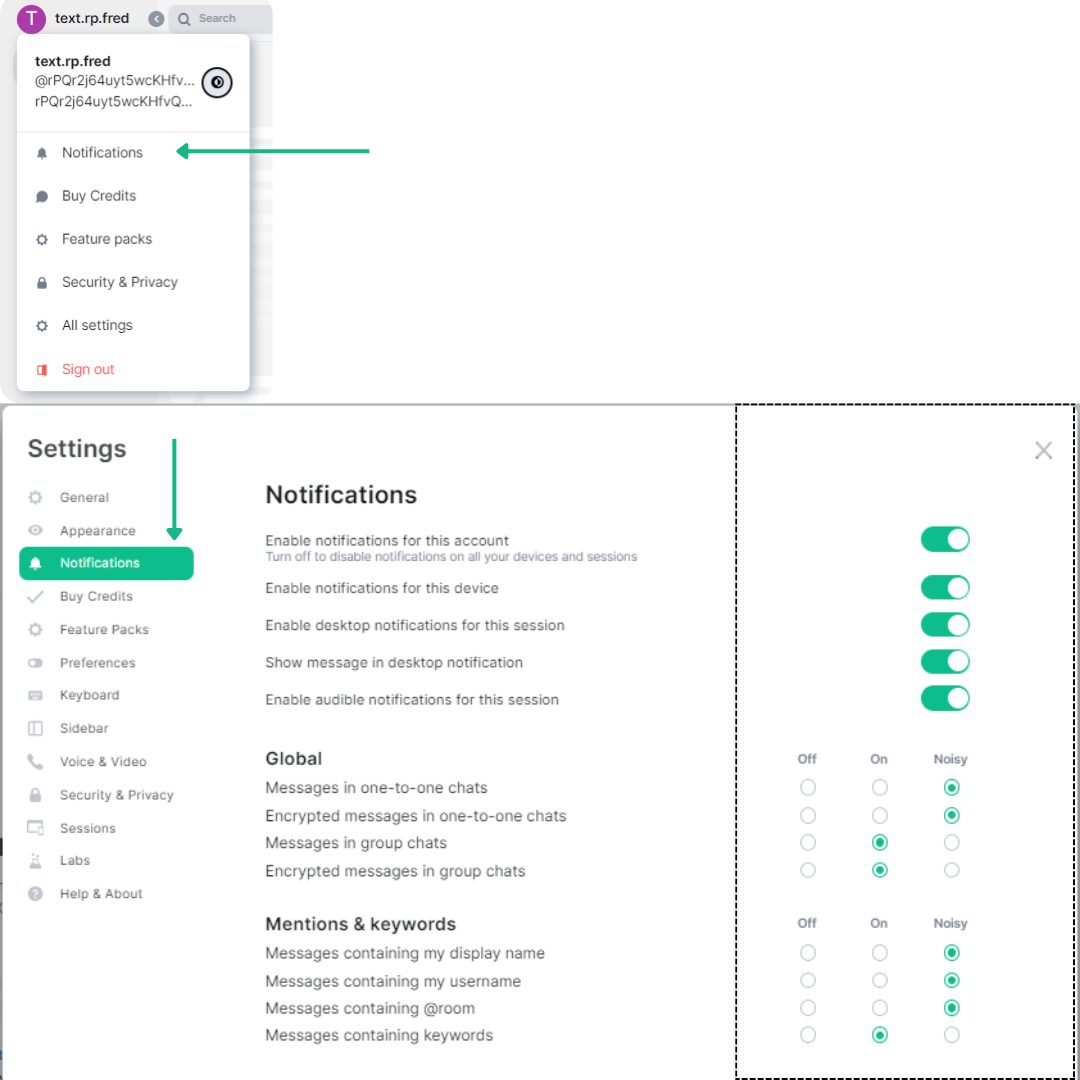Switch to the Appearance settings tab
The image size is (1080, 1080).
[97, 531]
